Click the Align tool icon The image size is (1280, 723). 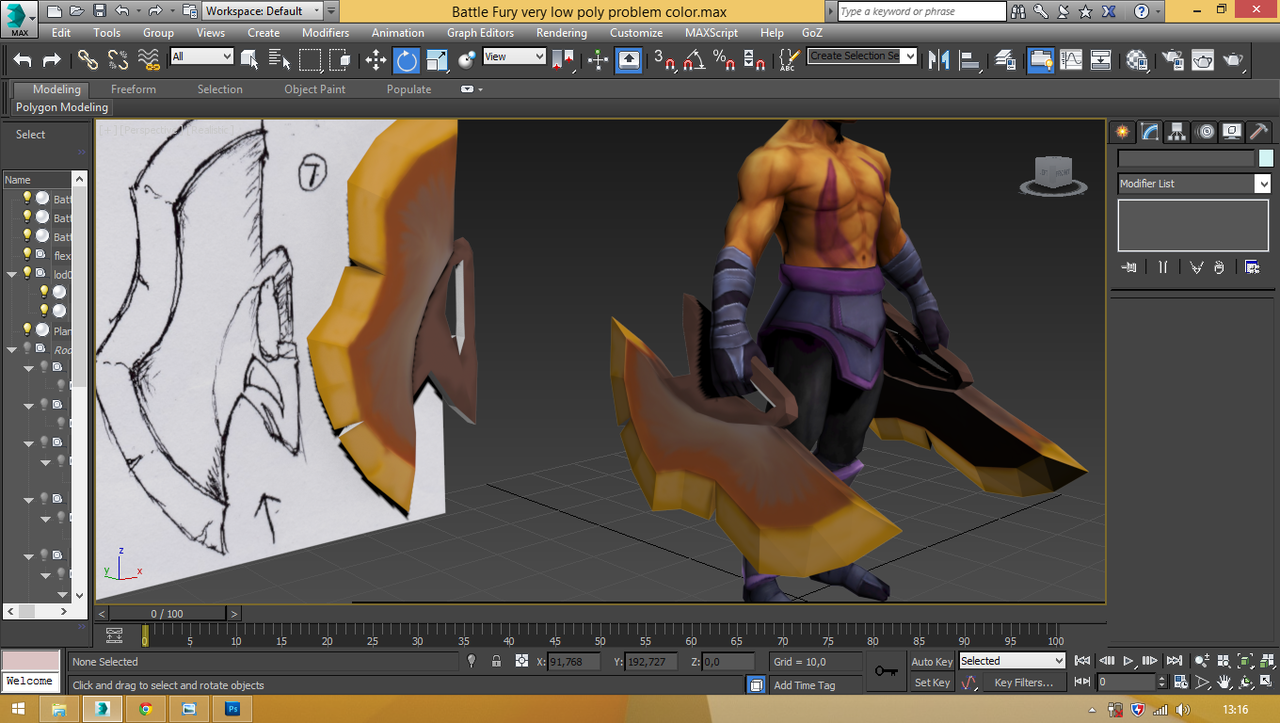coord(969,60)
